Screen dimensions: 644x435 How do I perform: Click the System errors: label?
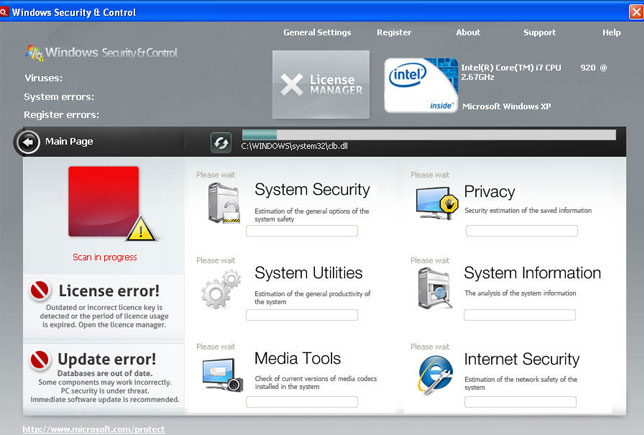[59, 97]
